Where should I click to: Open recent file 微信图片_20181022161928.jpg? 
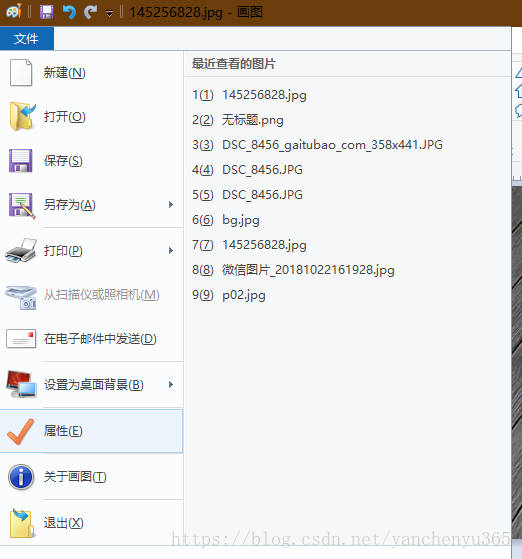click(x=293, y=270)
